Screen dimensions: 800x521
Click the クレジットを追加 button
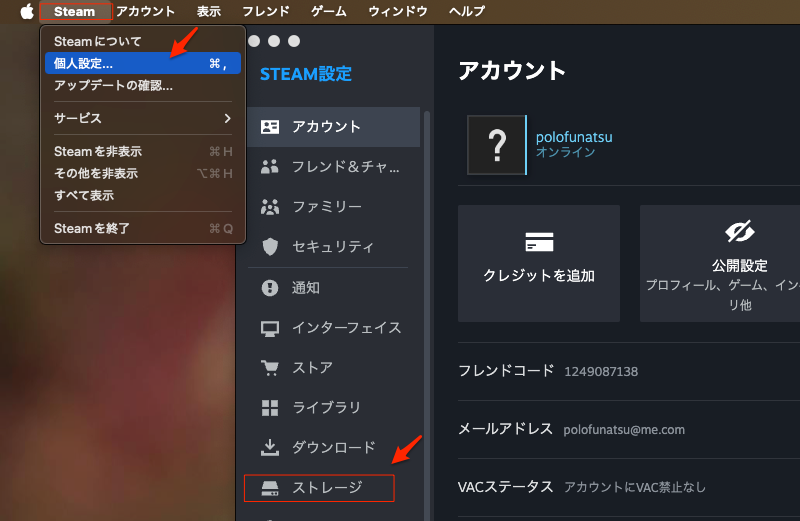pos(539,263)
